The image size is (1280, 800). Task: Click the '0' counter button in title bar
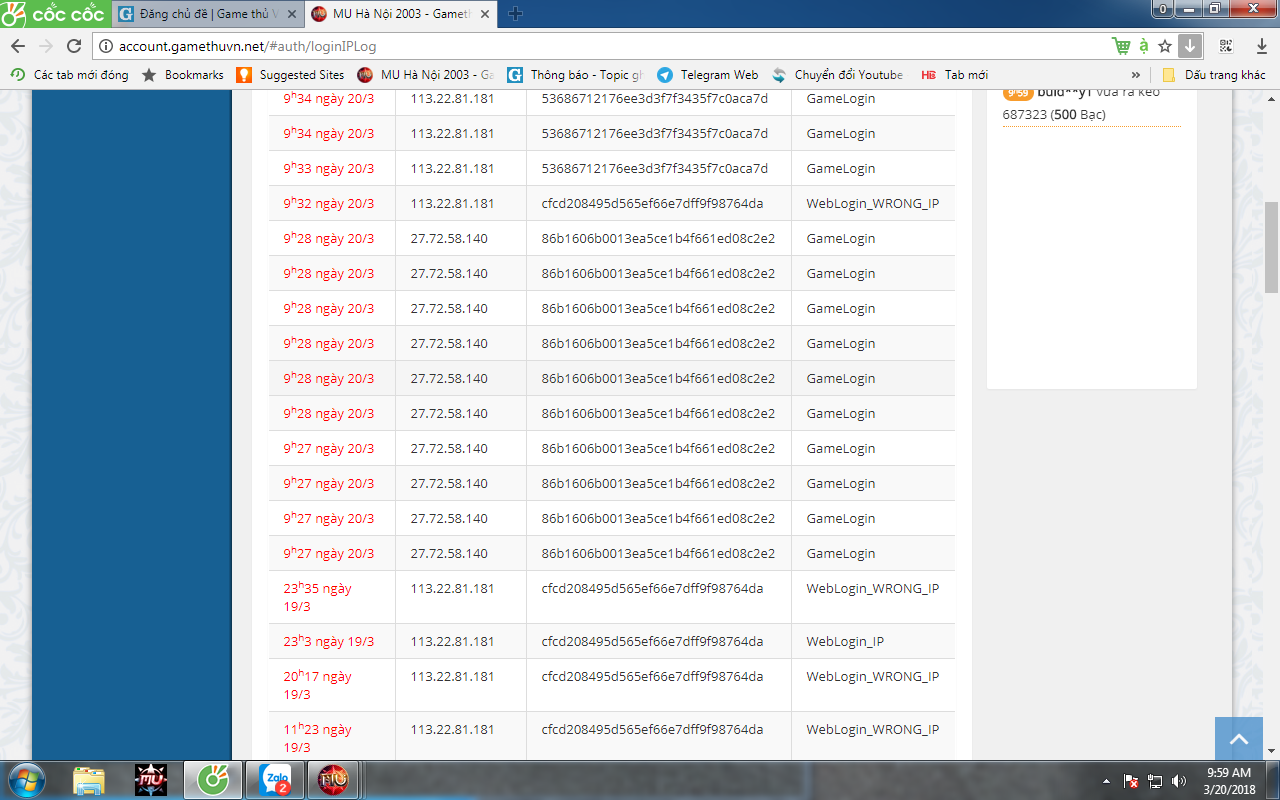(1163, 8)
